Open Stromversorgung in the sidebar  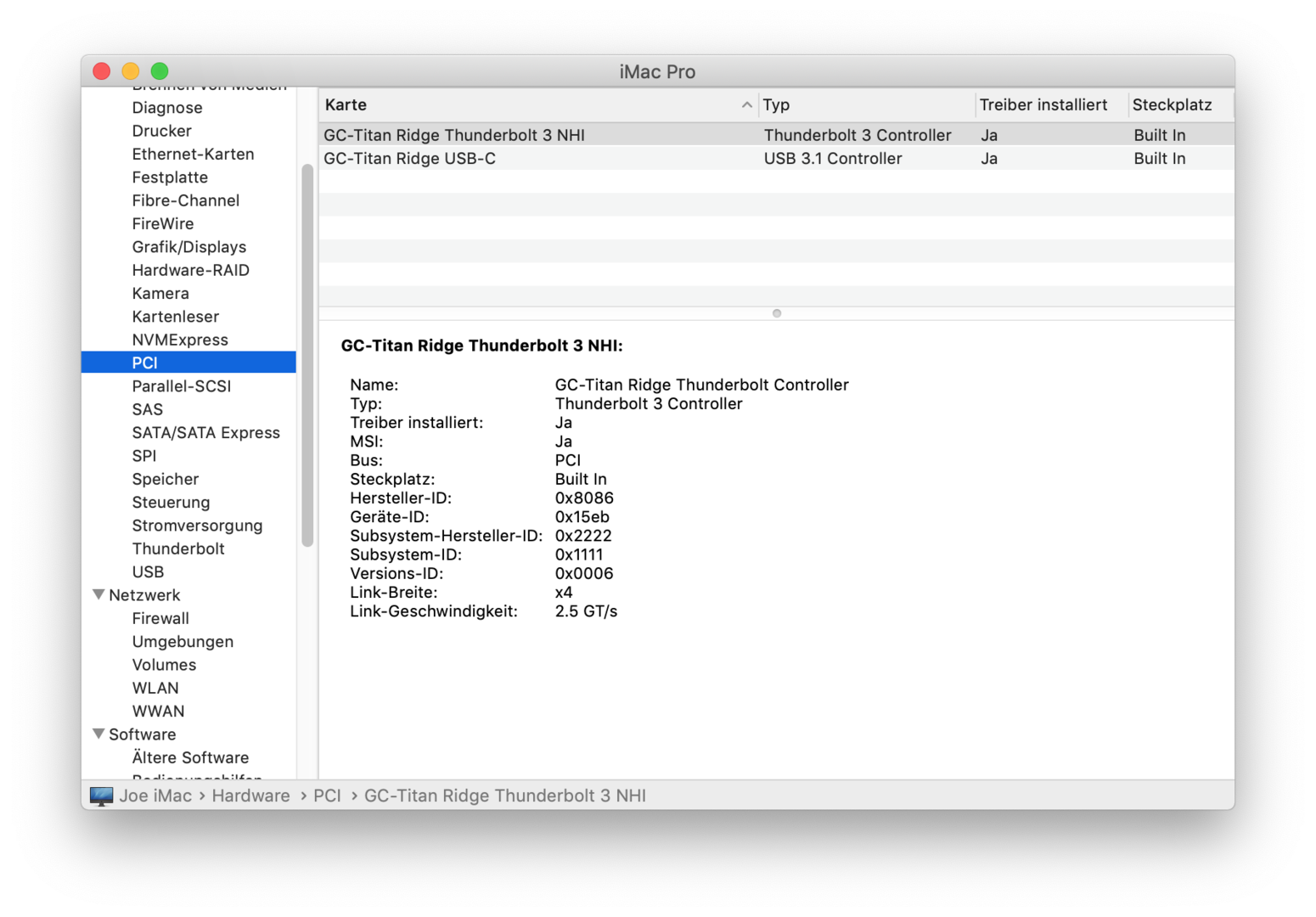click(x=197, y=526)
